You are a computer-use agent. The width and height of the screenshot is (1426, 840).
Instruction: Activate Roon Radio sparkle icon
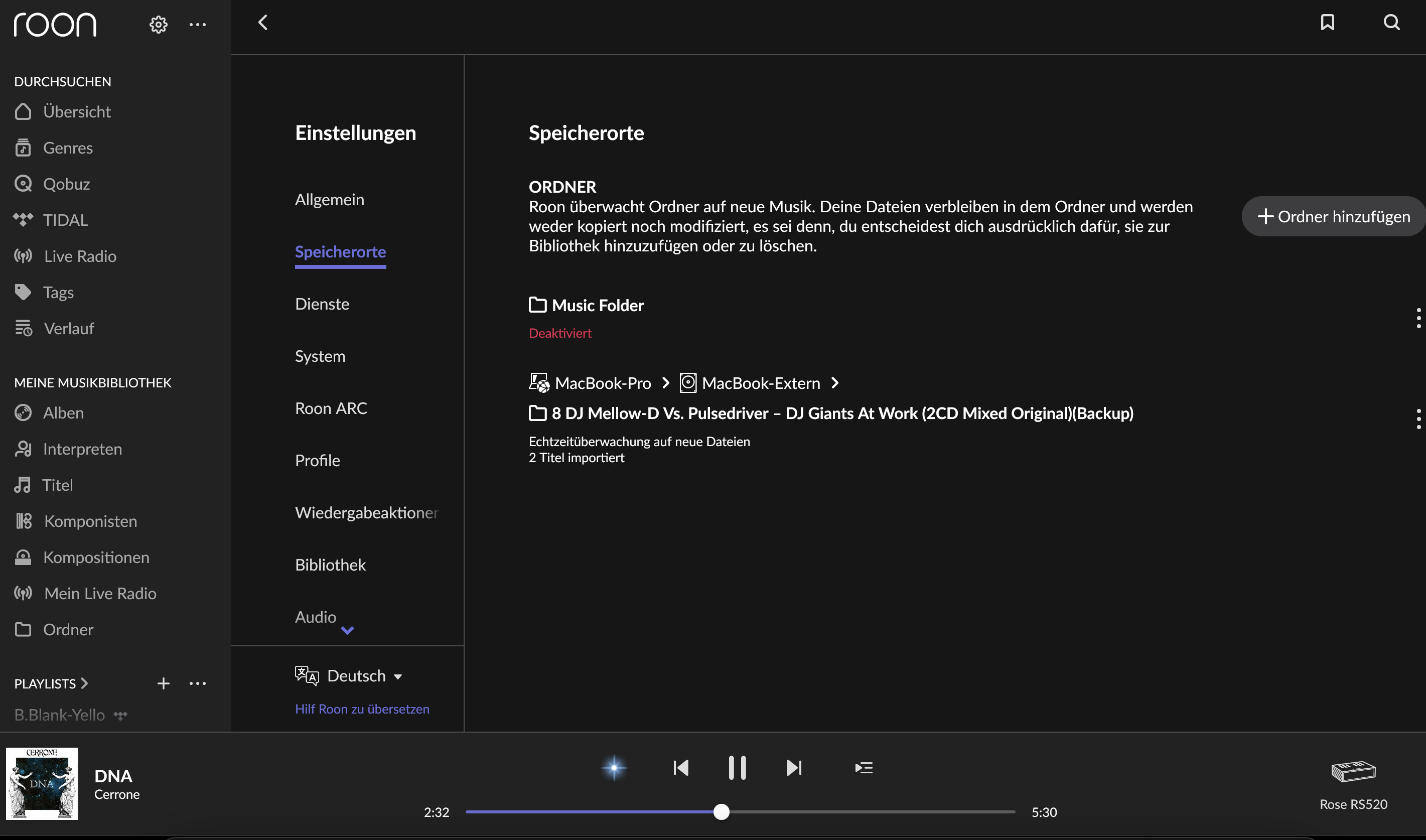tap(614, 768)
